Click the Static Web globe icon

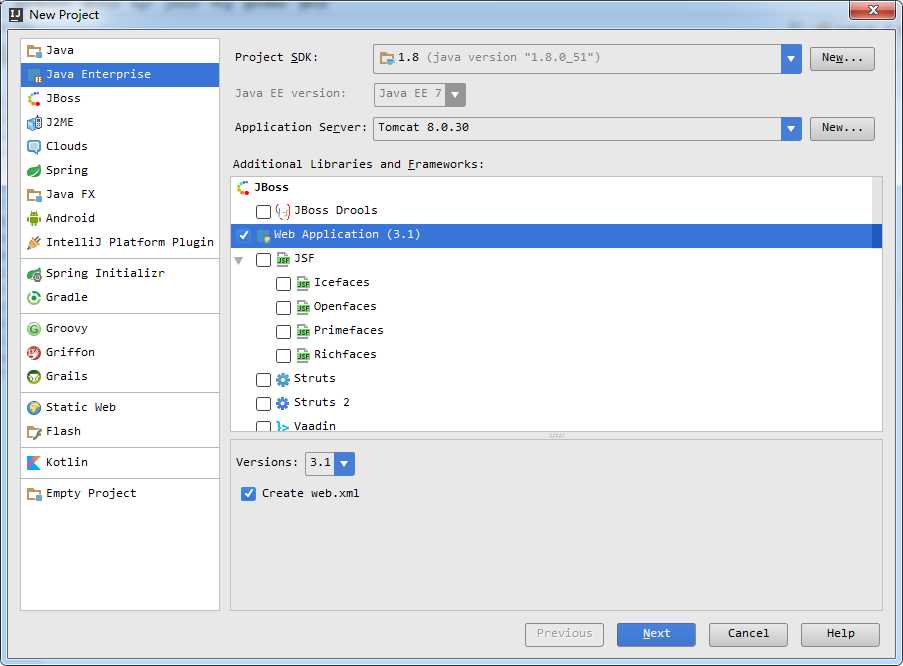pos(34,407)
